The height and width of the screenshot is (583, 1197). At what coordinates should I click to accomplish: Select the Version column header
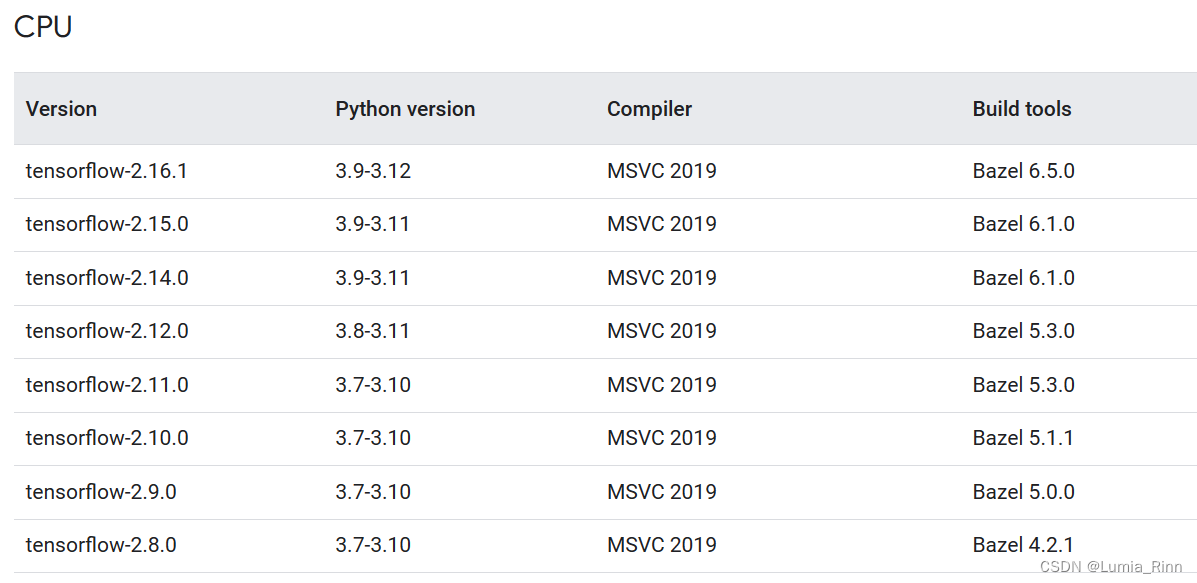click(61, 109)
